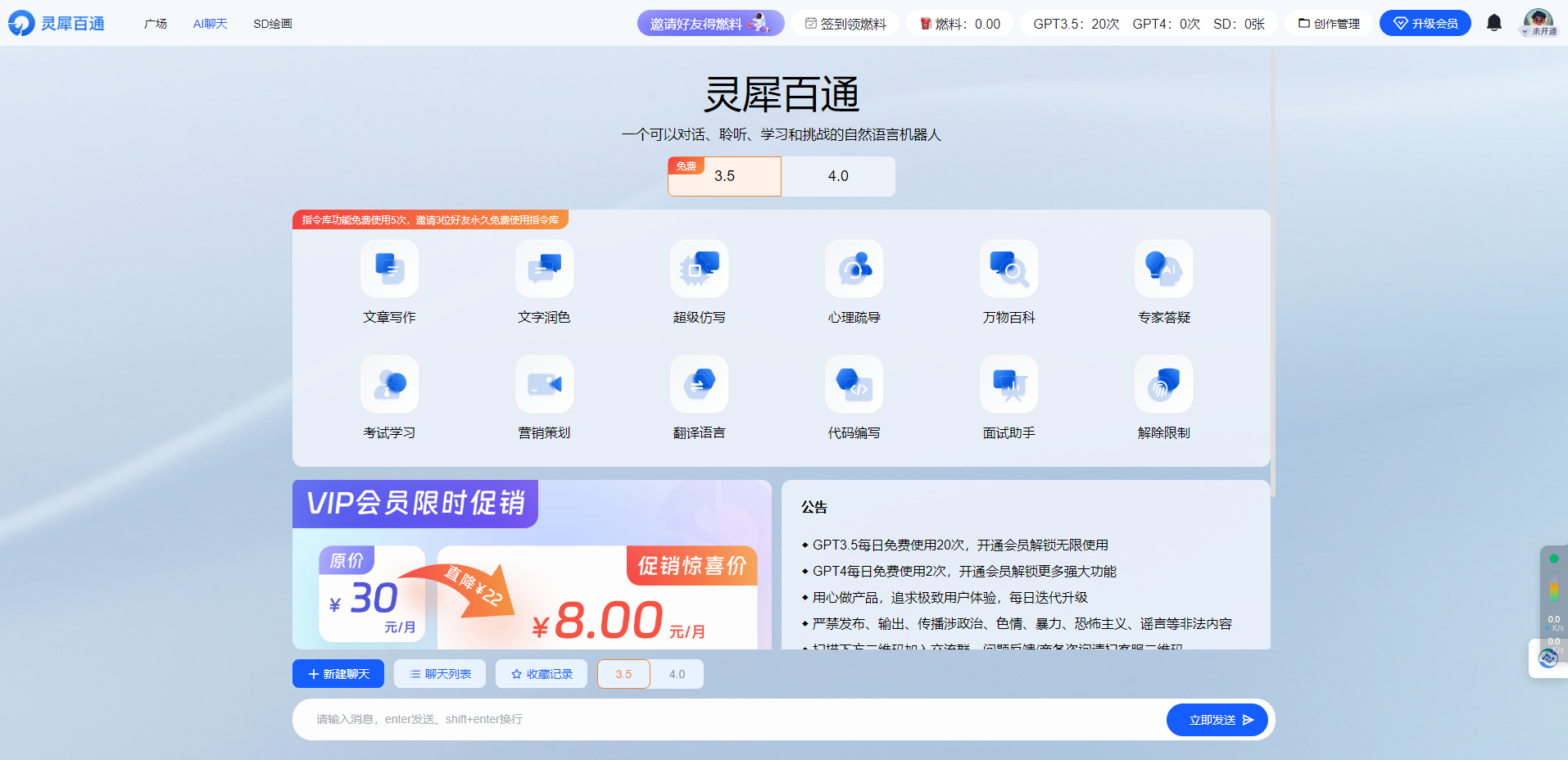Click the 超级仿写 rewriting tool icon
The image size is (1568, 760).
[x=699, y=269]
